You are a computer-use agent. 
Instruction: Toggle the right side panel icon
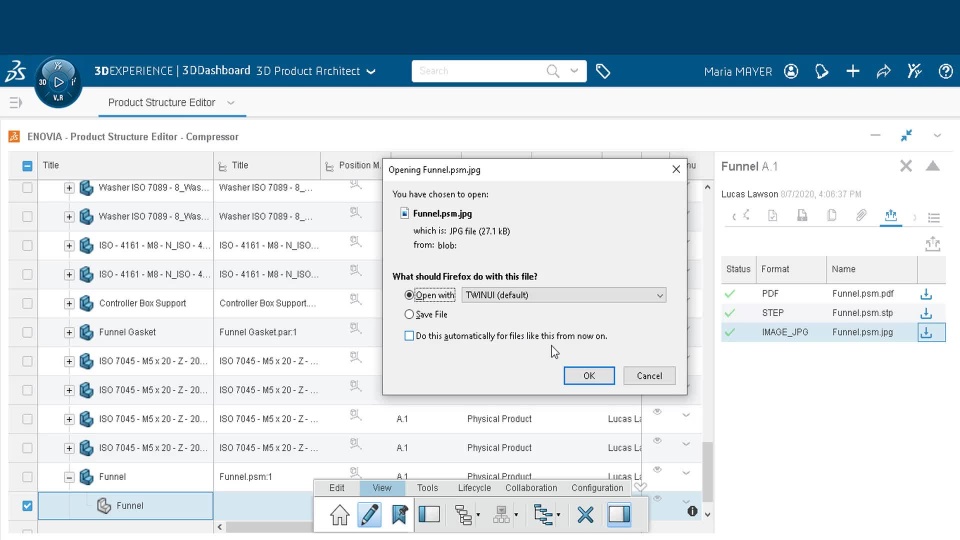pyautogui.click(x=619, y=514)
